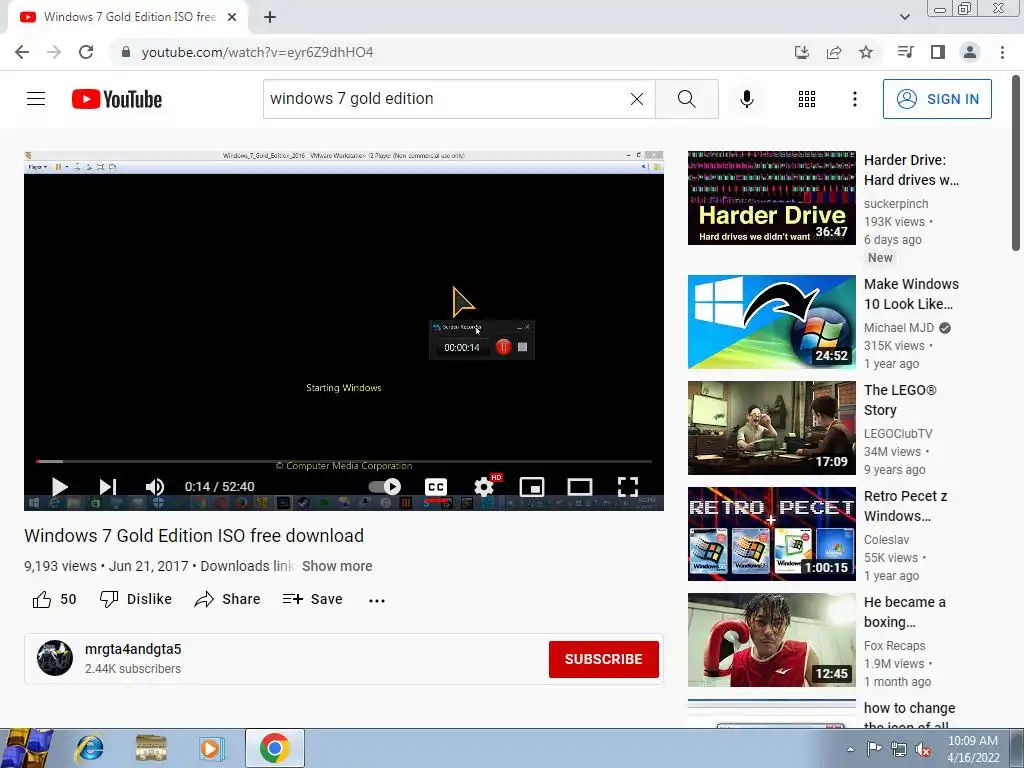Click the address bar URL
1024x768 pixels.
point(257,52)
